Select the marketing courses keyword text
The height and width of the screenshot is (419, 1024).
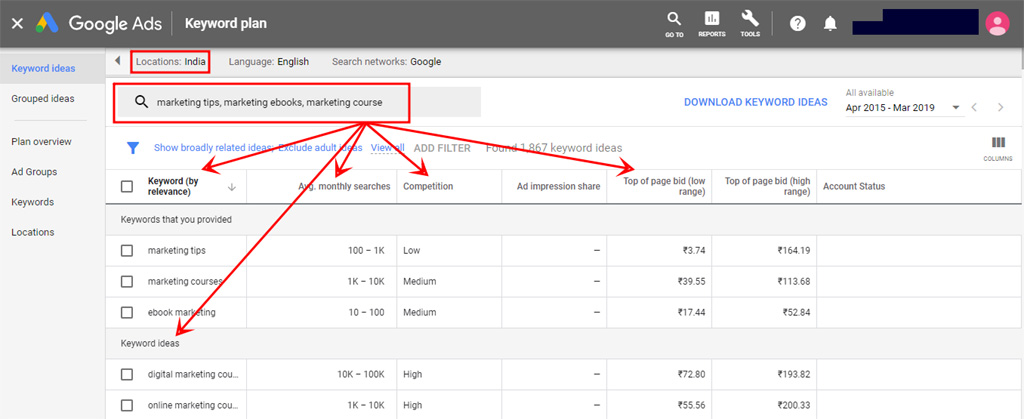pyautogui.click(x=185, y=281)
